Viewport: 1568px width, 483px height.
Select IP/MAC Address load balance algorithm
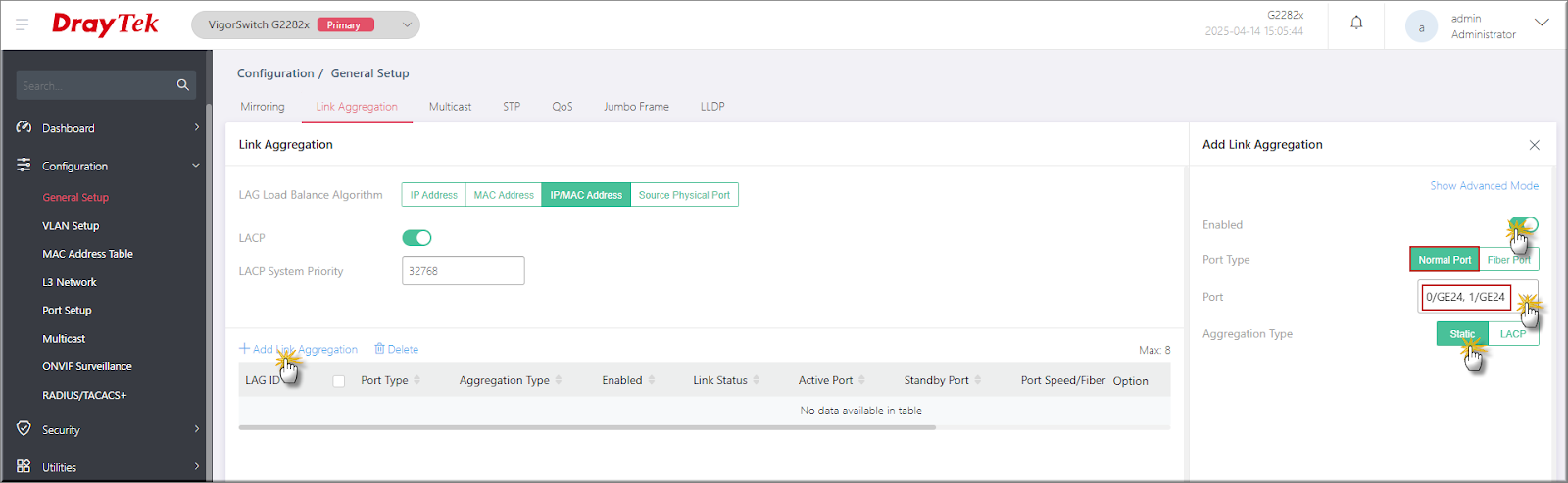click(586, 195)
